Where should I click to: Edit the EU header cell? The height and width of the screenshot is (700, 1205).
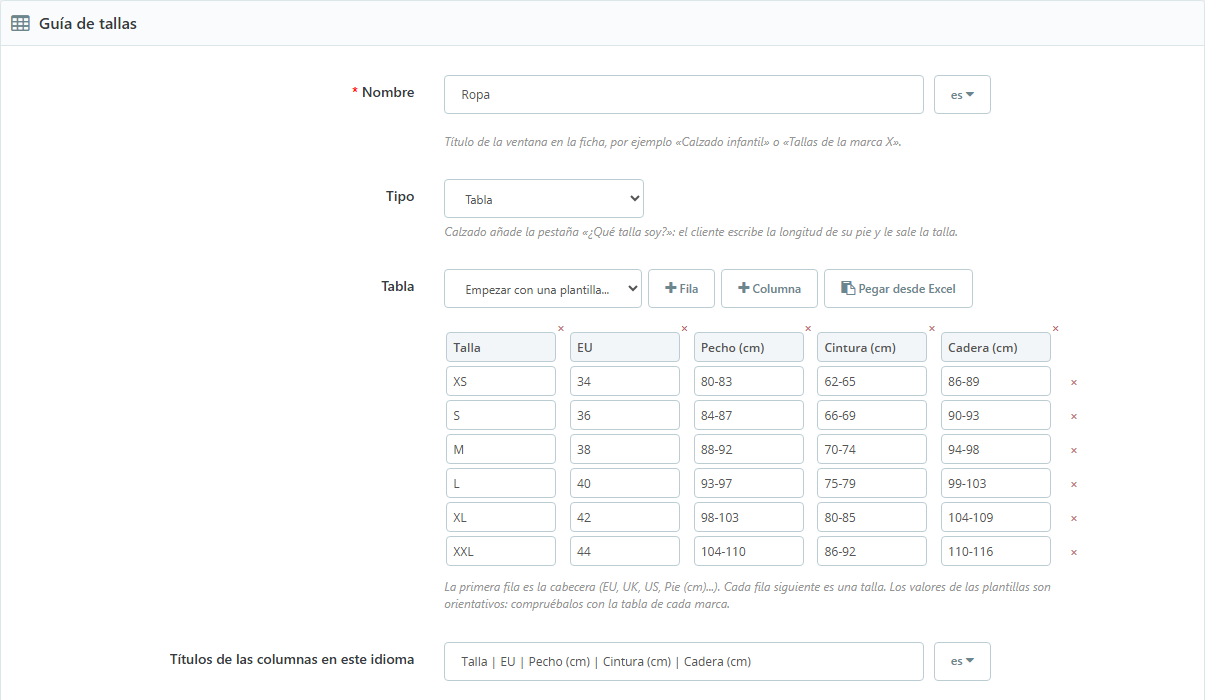pos(625,347)
